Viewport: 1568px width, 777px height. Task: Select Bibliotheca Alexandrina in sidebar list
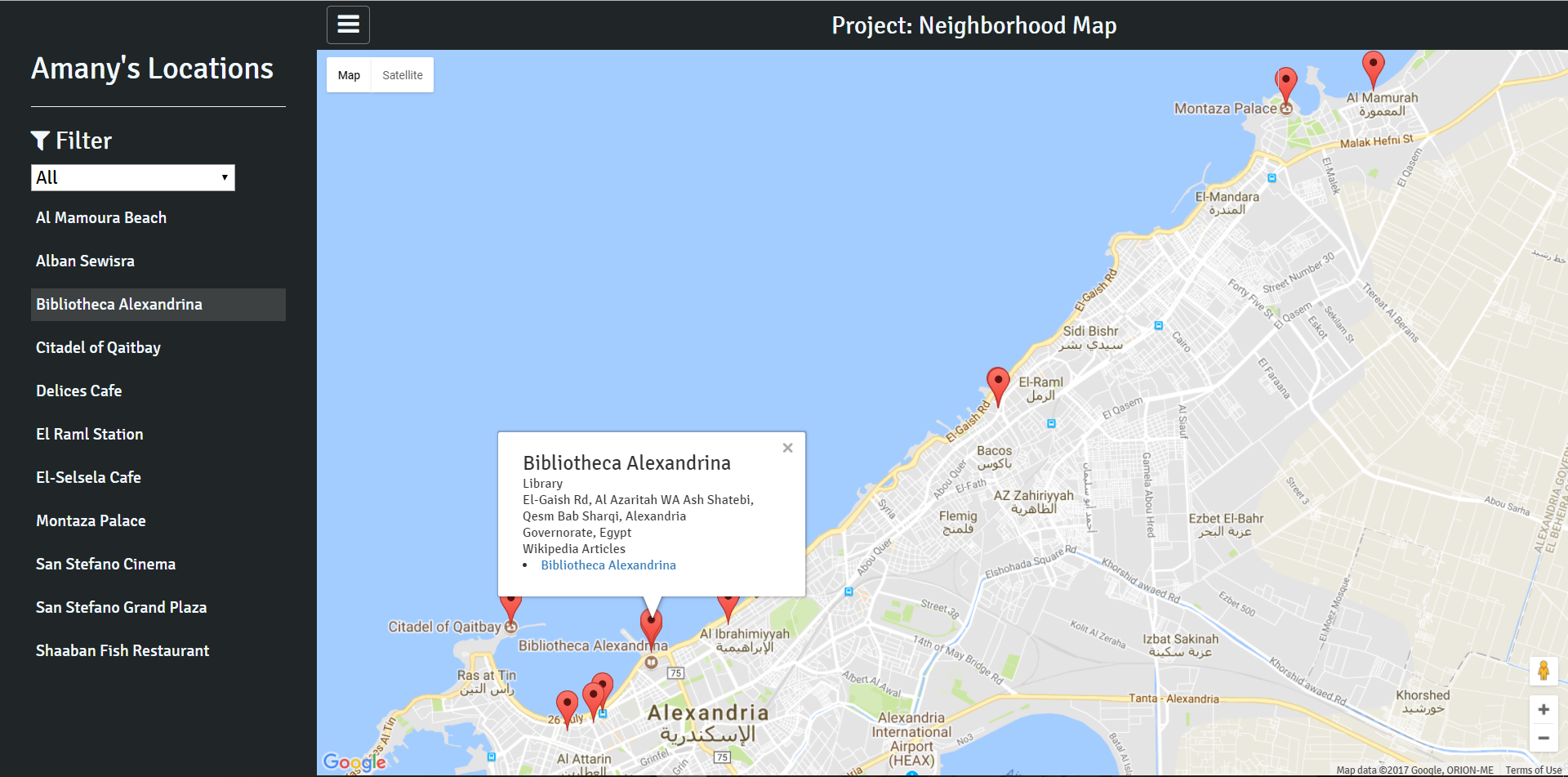(x=158, y=305)
